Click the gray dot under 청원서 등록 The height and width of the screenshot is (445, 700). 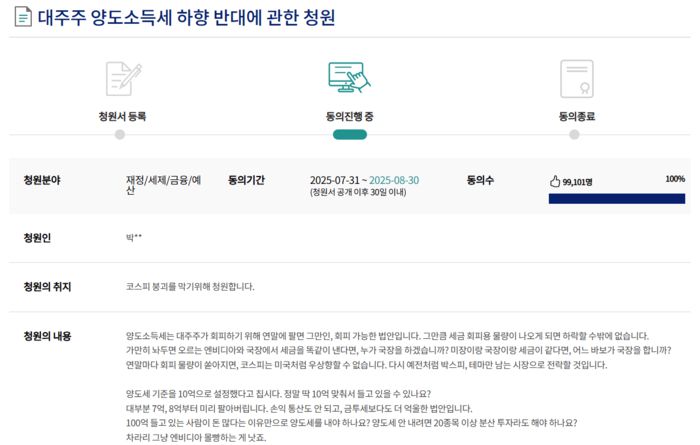pyautogui.click(x=122, y=134)
